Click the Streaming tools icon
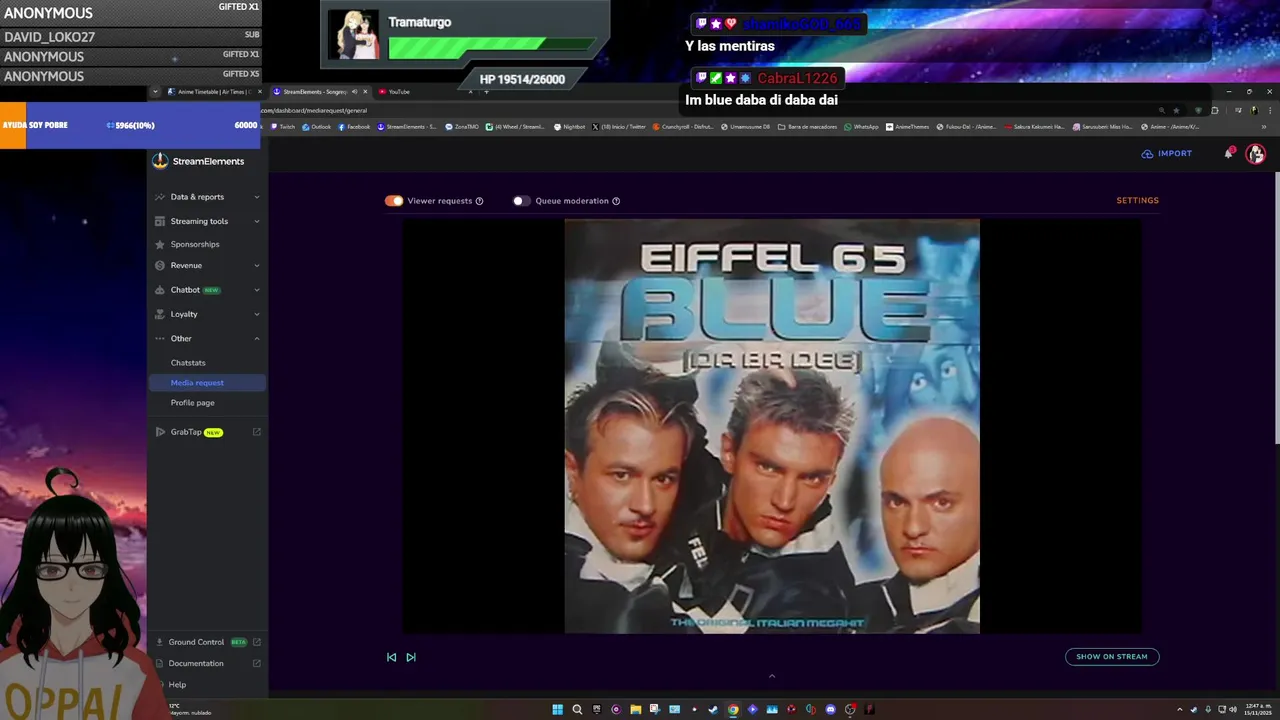The width and height of the screenshot is (1280, 720). pos(160,221)
